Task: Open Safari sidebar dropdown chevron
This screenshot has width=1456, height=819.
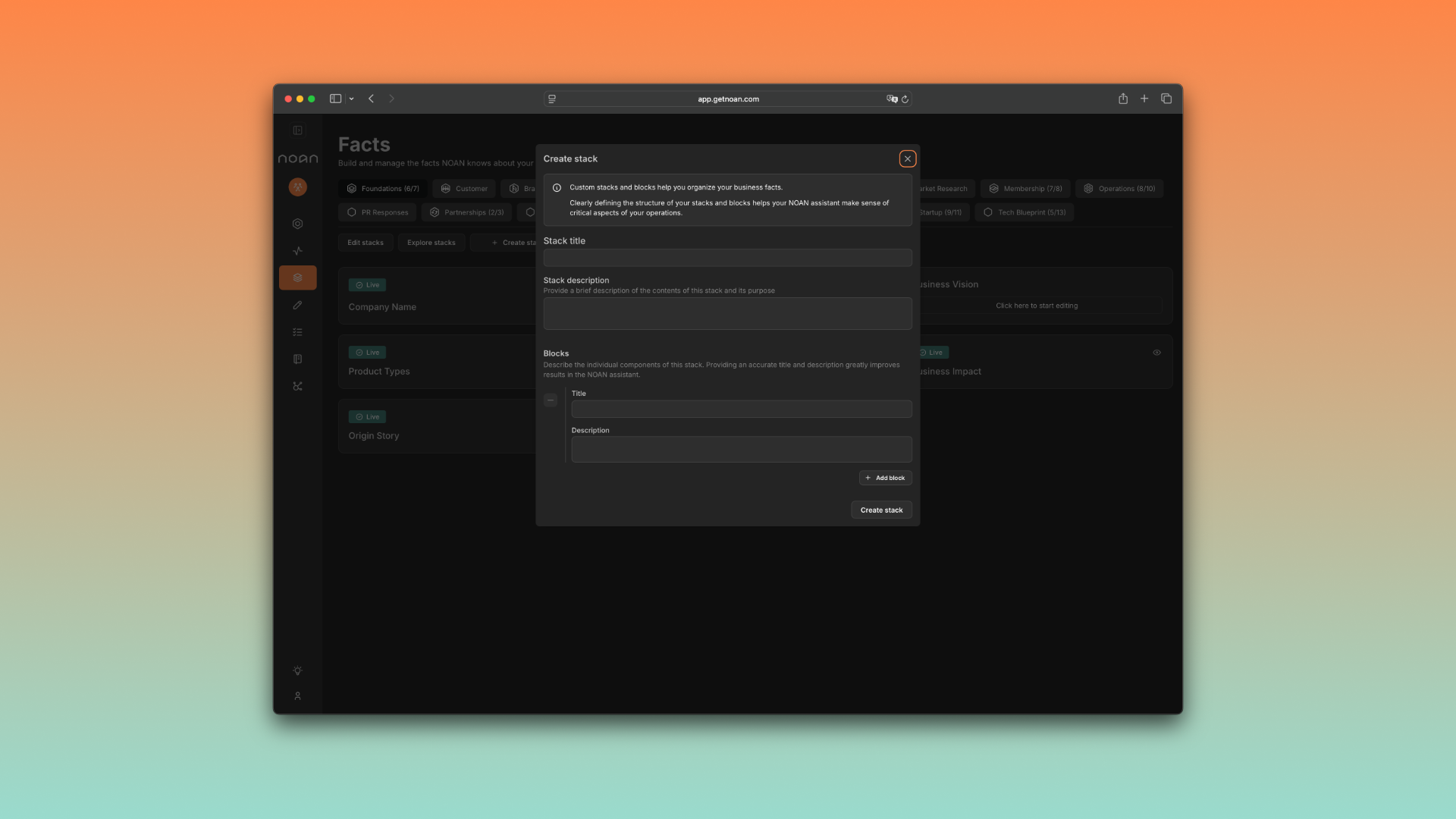Action: tap(352, 99)
